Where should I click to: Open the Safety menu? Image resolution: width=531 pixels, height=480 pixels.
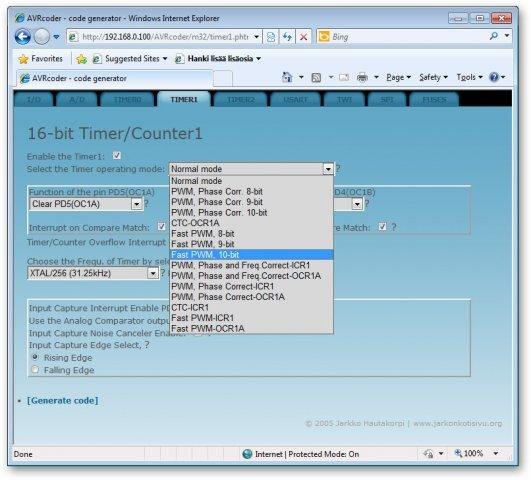pos(433,78)
